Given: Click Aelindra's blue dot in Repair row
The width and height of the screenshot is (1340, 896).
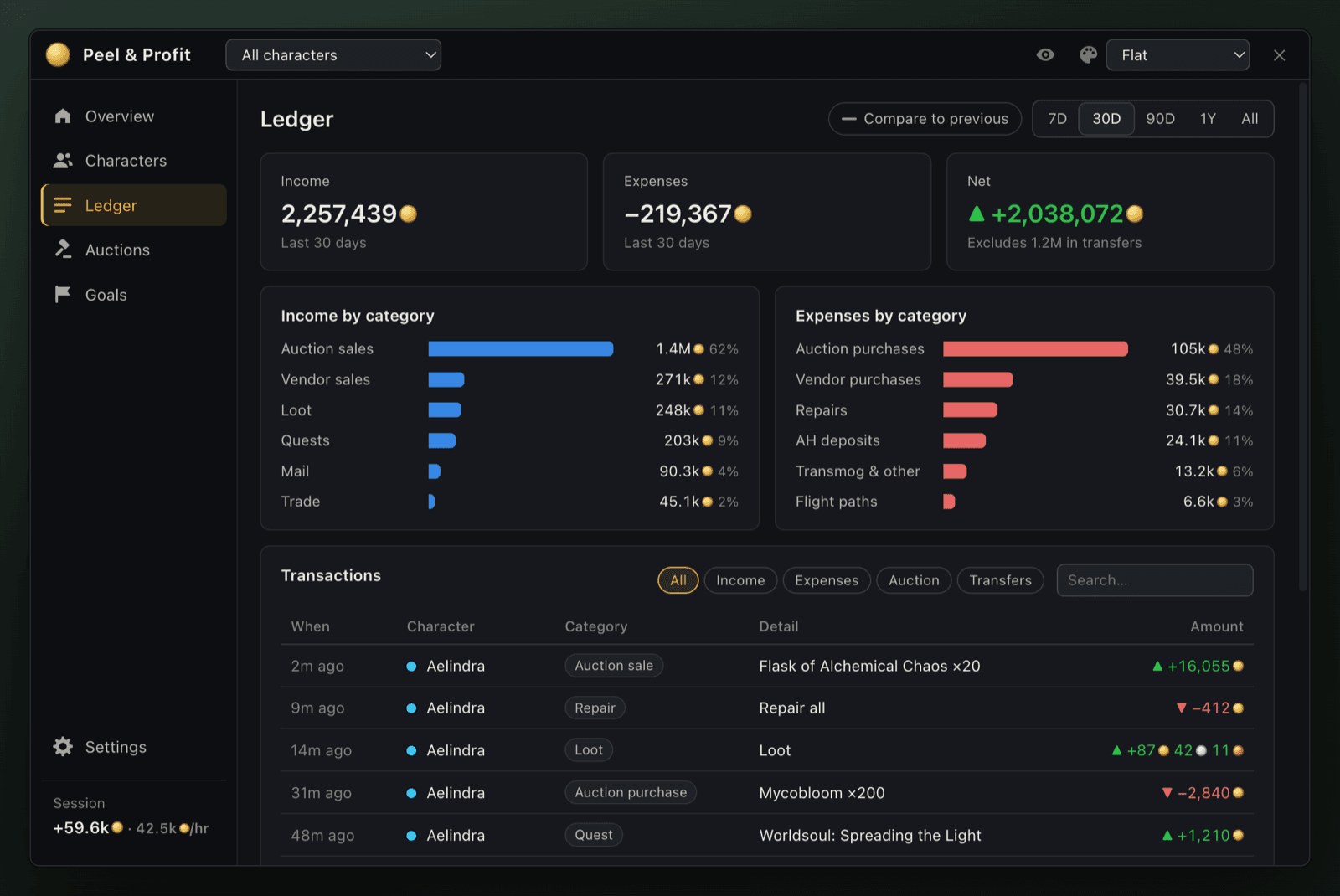Looking at the screenshot, I should pos(411,708).
